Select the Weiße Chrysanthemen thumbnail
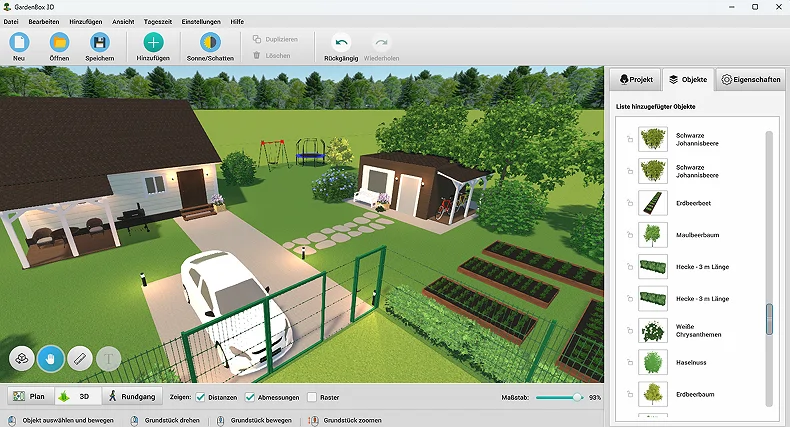The image size is (790, 427). tap(652, 330)
